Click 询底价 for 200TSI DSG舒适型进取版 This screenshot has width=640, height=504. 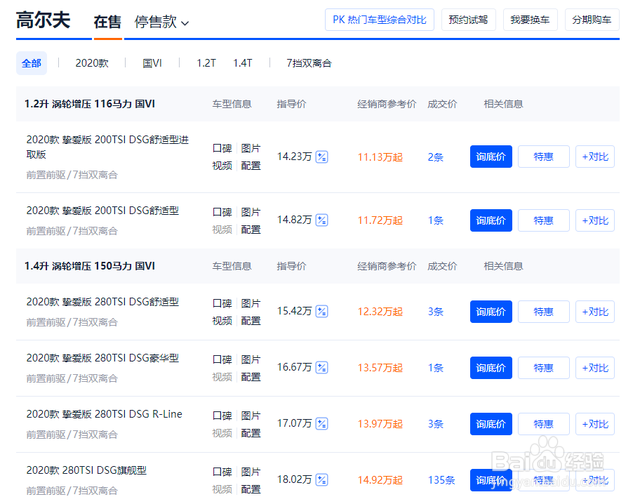click(491, 157)
